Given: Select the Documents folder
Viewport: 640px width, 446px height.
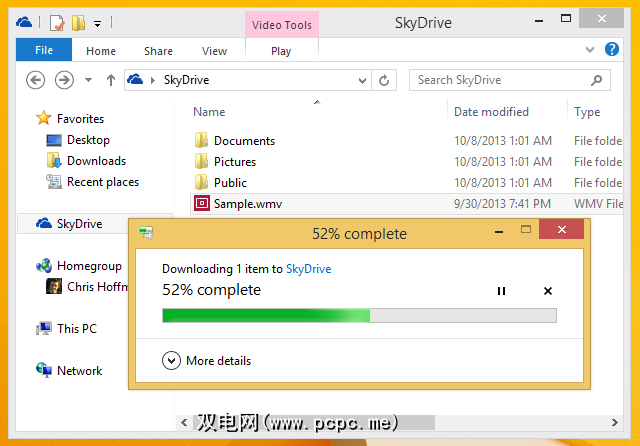Looking at the screenshot, I should click(244, 141).
